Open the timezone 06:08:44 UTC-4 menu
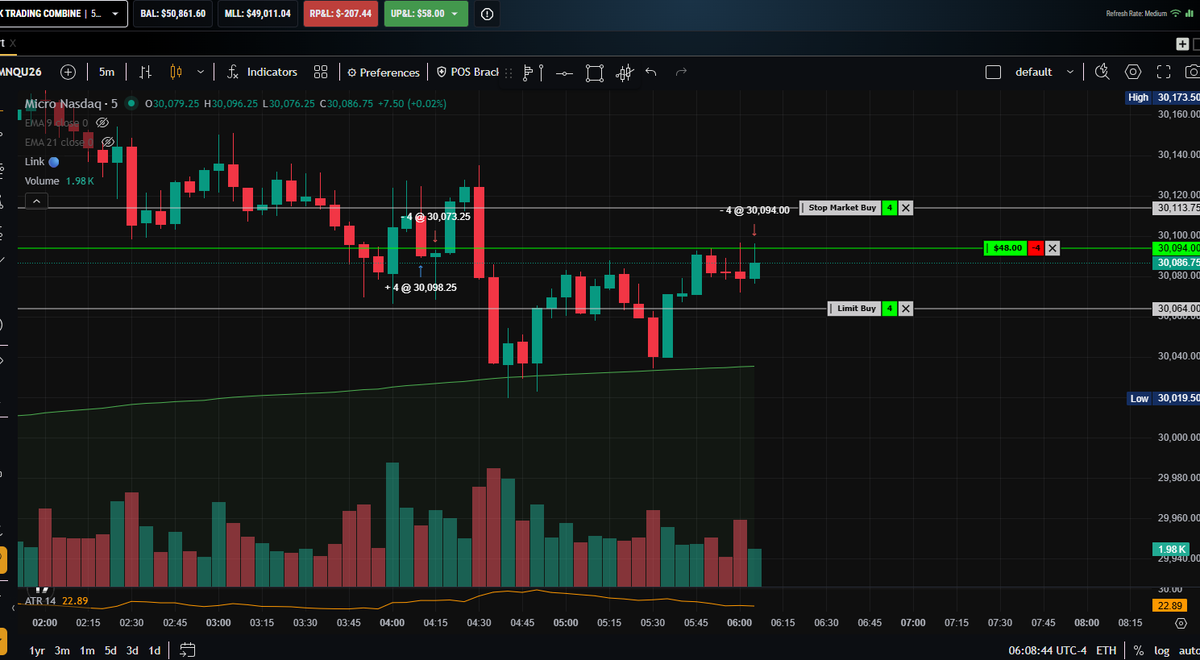The width and height of the screenshot is (1200, 660). click(1047, 650)
